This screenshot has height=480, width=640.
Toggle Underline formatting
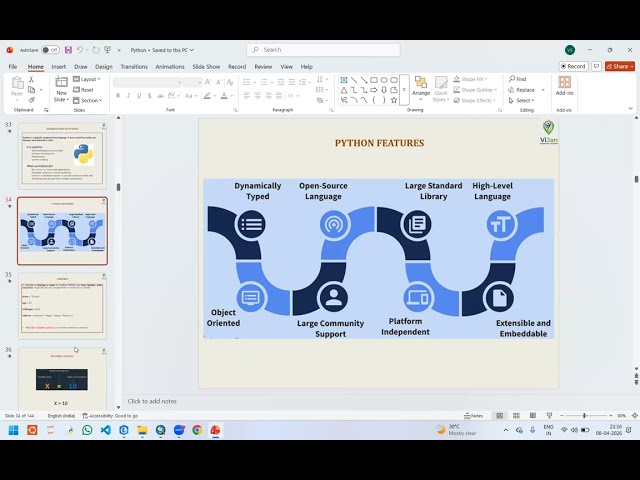pos(139,96)
